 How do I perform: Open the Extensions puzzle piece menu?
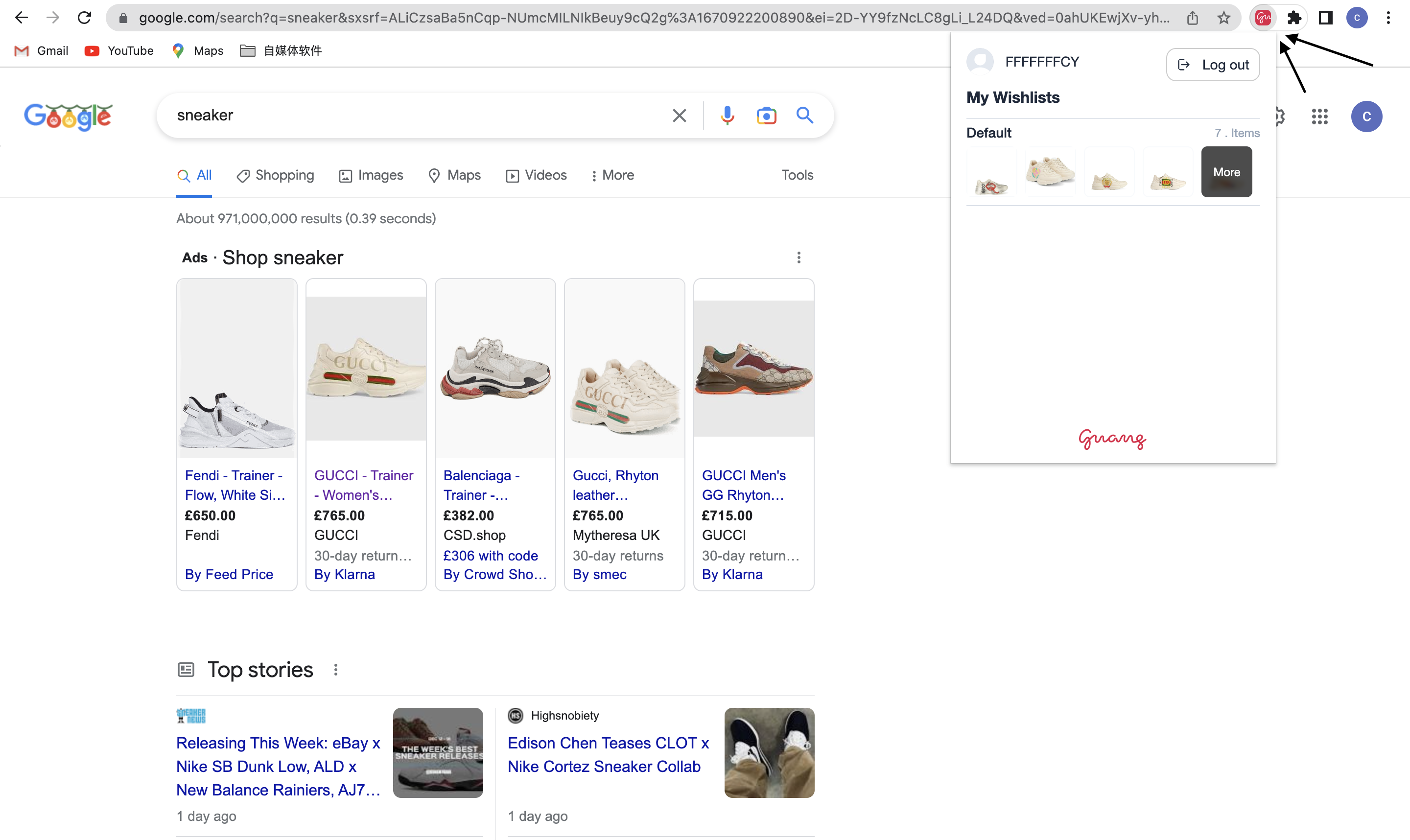point(1294,18)
